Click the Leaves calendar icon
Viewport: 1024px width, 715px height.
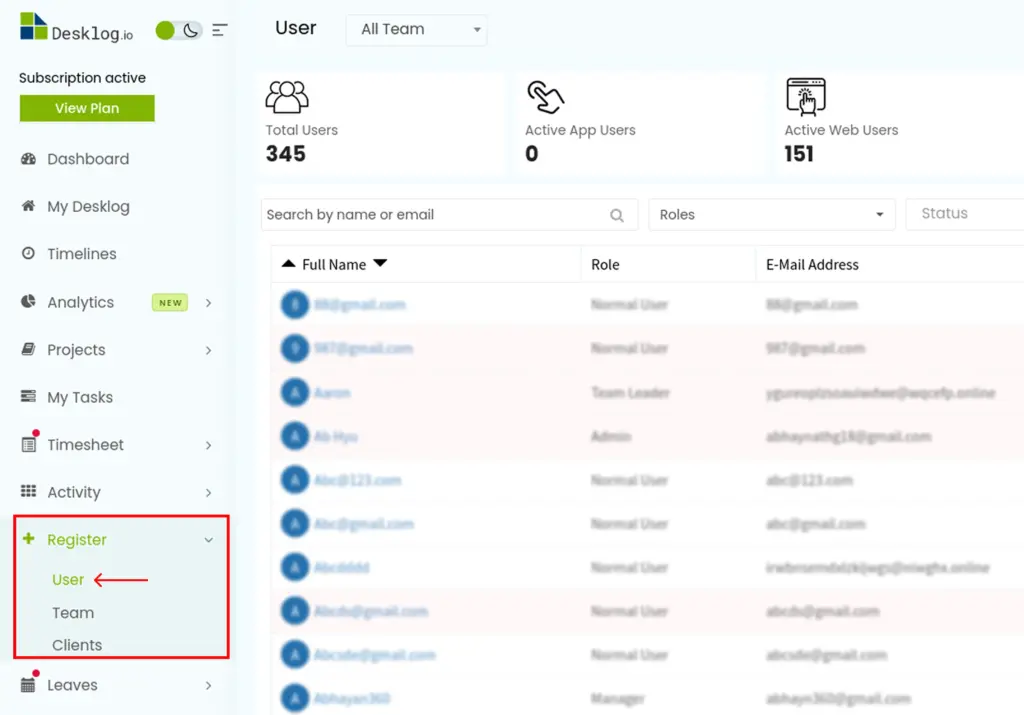pyautogui.click(x=28, y=685)
